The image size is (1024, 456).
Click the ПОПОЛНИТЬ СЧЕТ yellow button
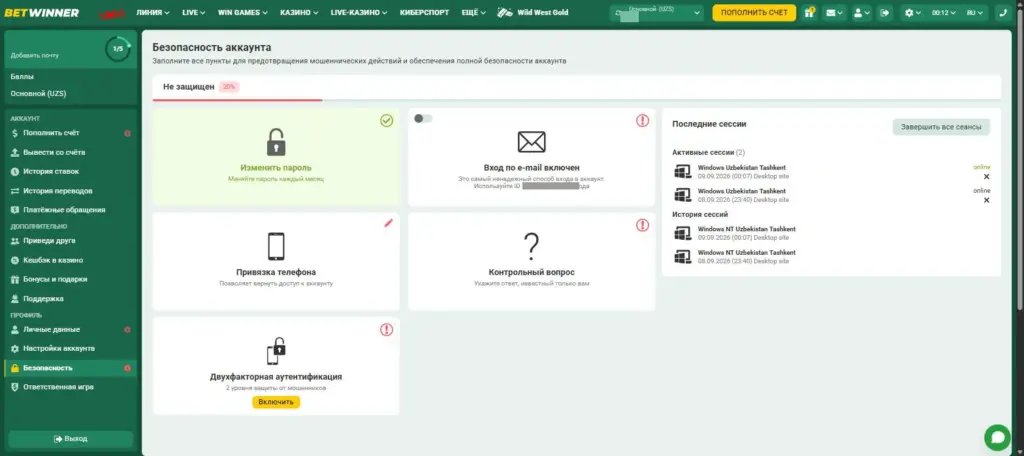pyautogui.click(x=754, y=12)
